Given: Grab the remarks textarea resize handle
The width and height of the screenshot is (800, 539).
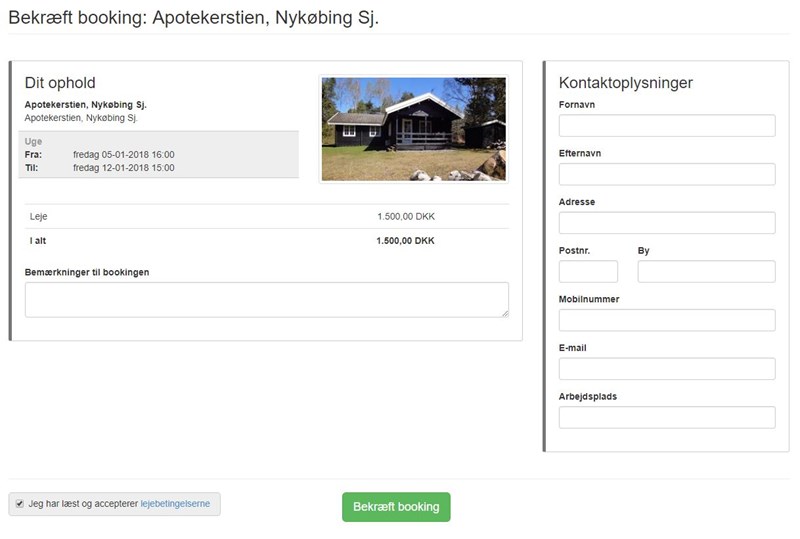Looking at the screenshot, I should click(x=505, y=313).
